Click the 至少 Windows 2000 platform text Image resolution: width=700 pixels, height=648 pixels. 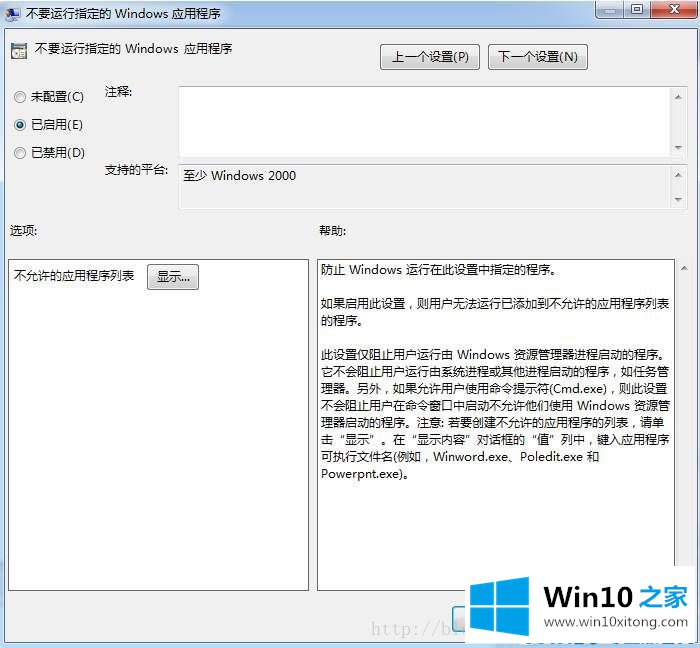240,176
